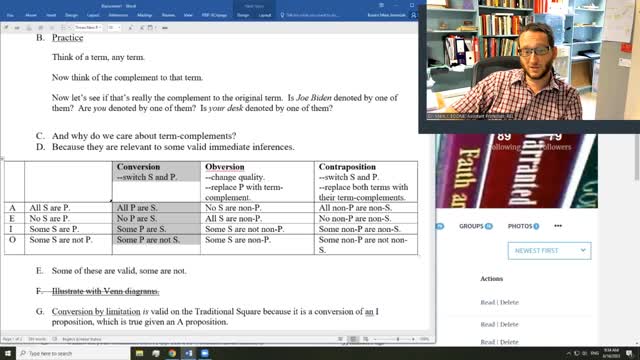Click the cell 'Some non-P are non-S.'
The width and height of the screenshot is (640, 360).
pos(366,229)
